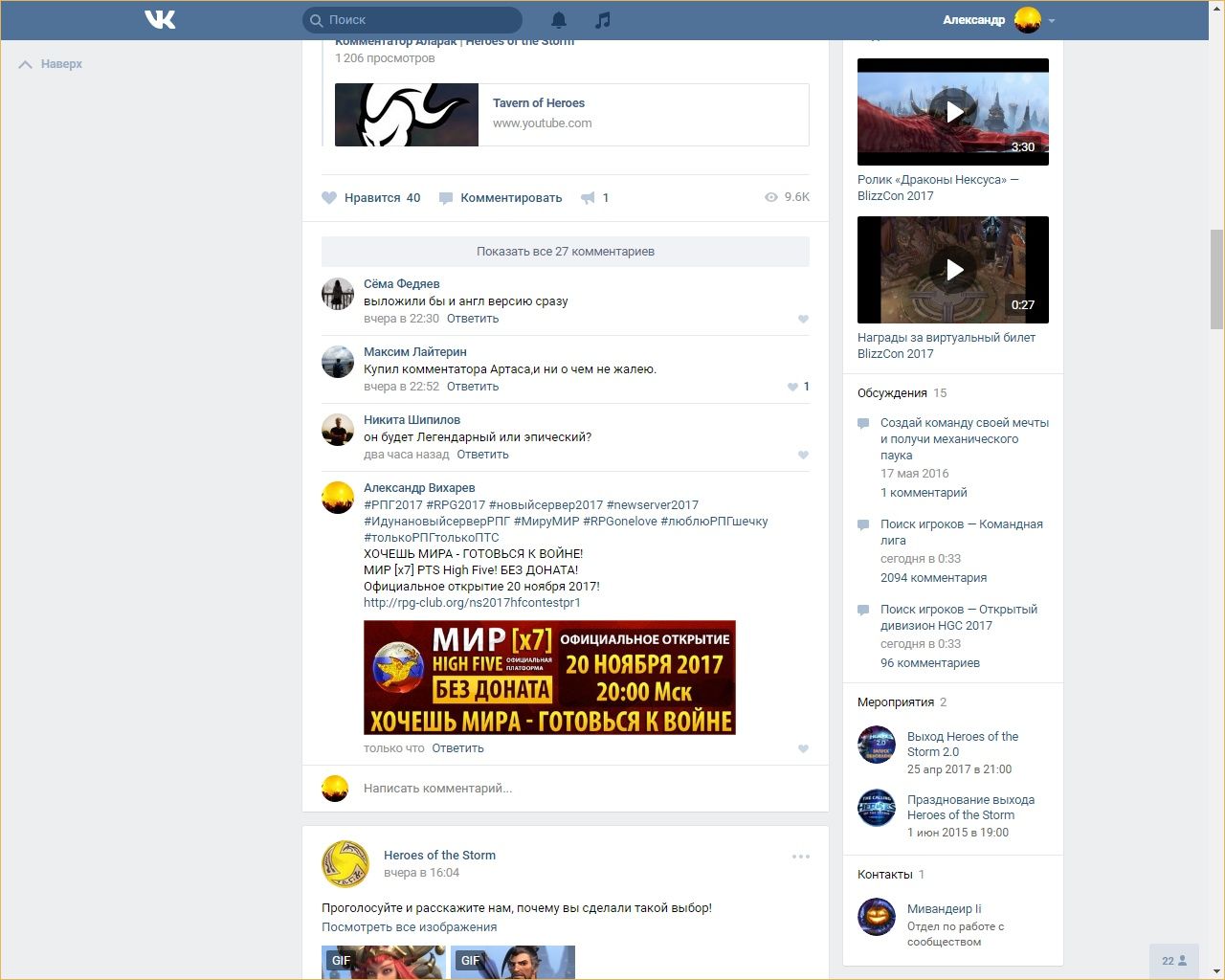Reply to Сёма Федяев's comment
This screenshot has height=980, width=1225.
[x=473, y=319]
